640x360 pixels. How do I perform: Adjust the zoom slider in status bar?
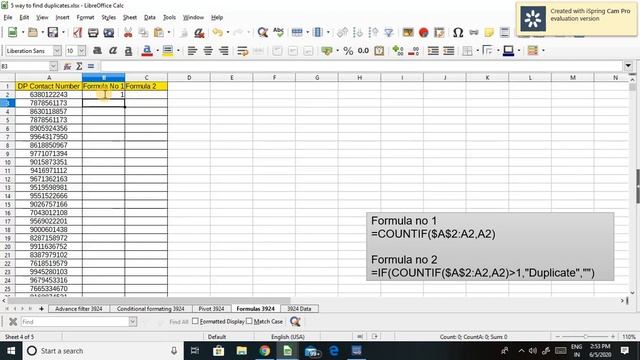coord(585,336)
